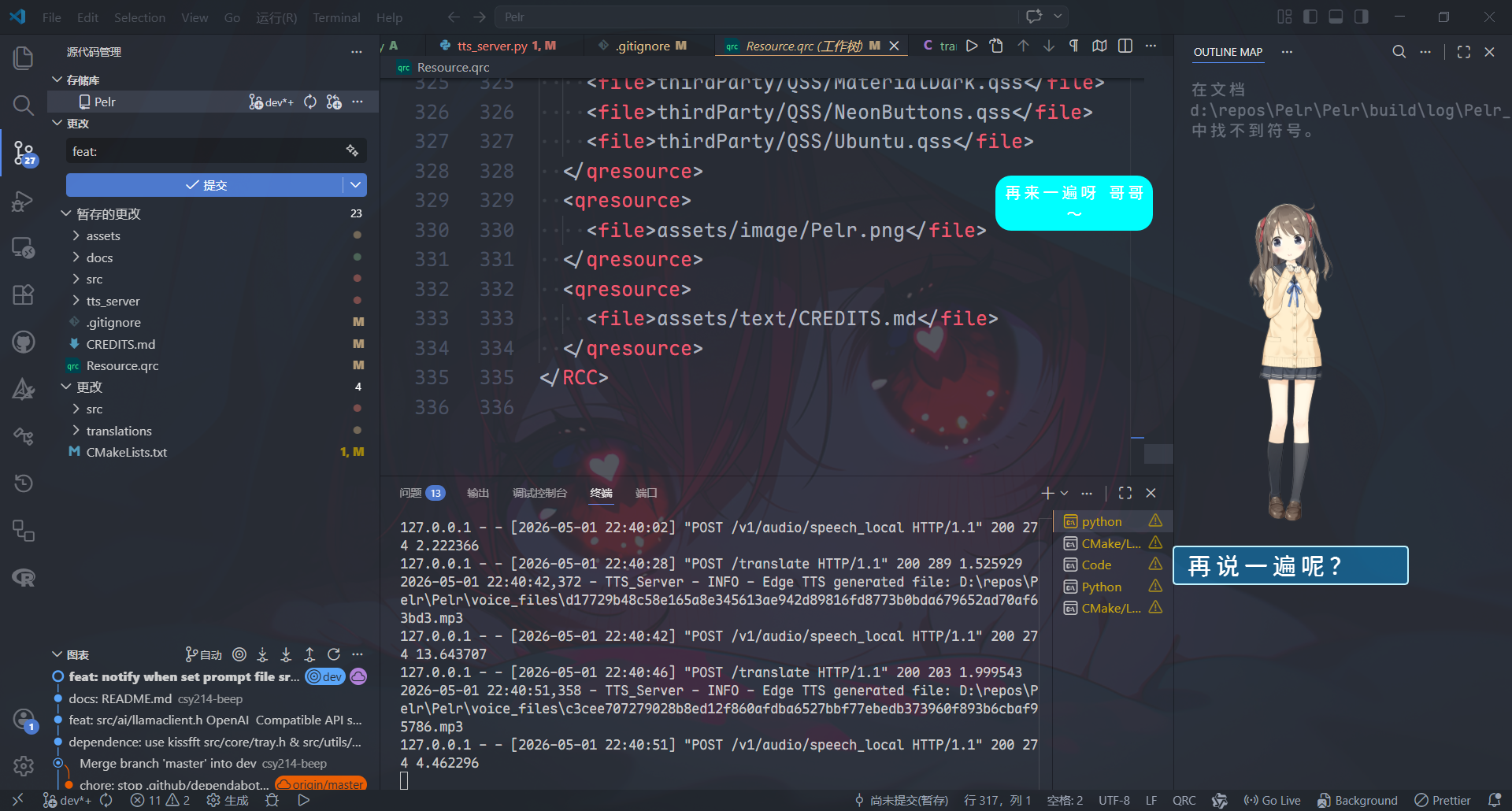Open Source Control view with 27 badge
This screenshot has height=811, width=1512.
[24, 153]
